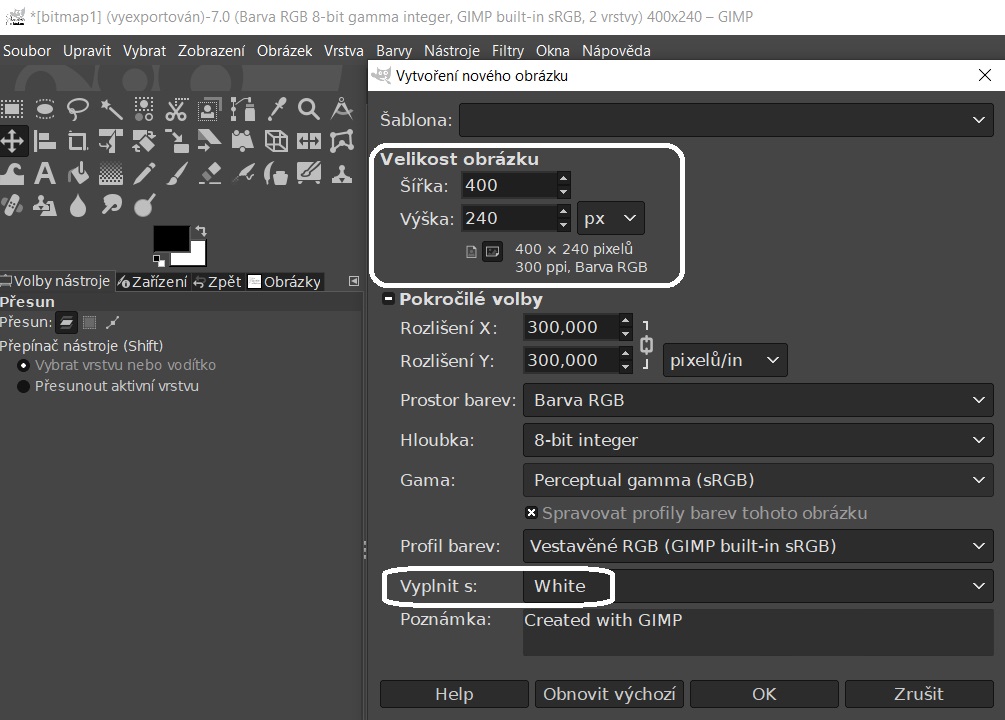Screen dimensions: 1005x720
Task: Select the Eraser tool
Action: tap(209, 174)
